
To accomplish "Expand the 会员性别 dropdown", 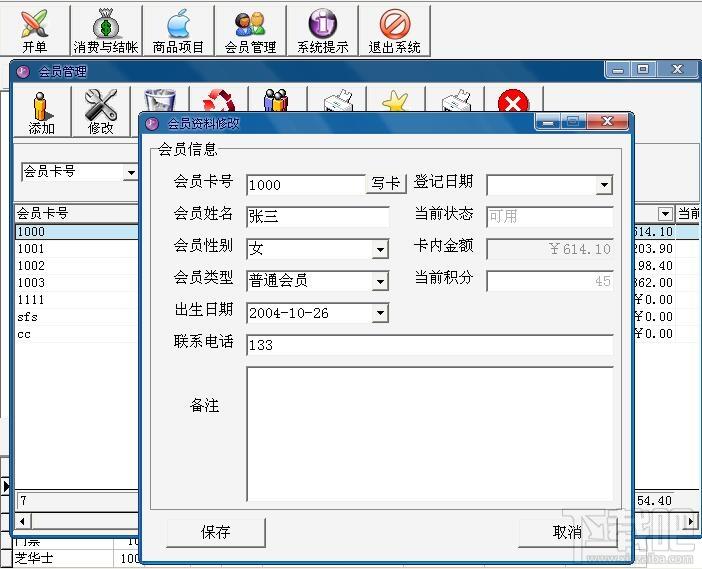I will [380, 249].
